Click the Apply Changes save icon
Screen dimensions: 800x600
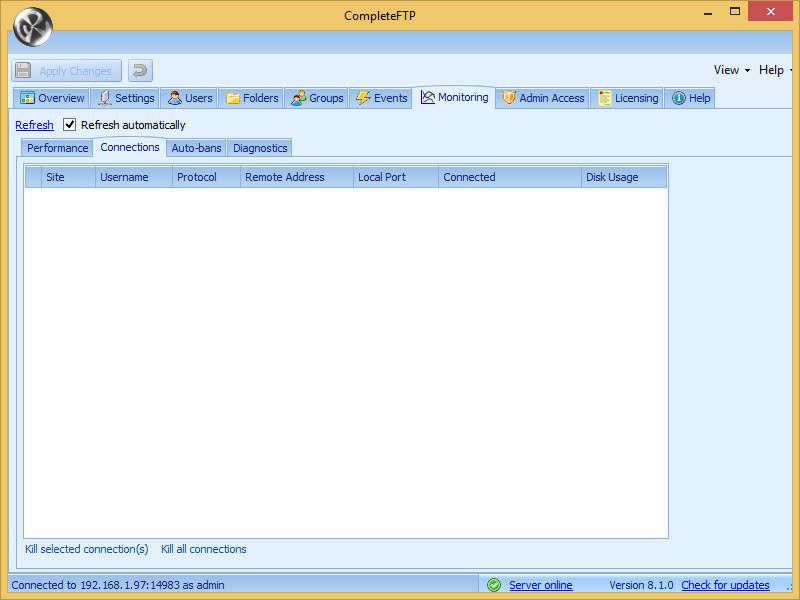coord(23,70)
